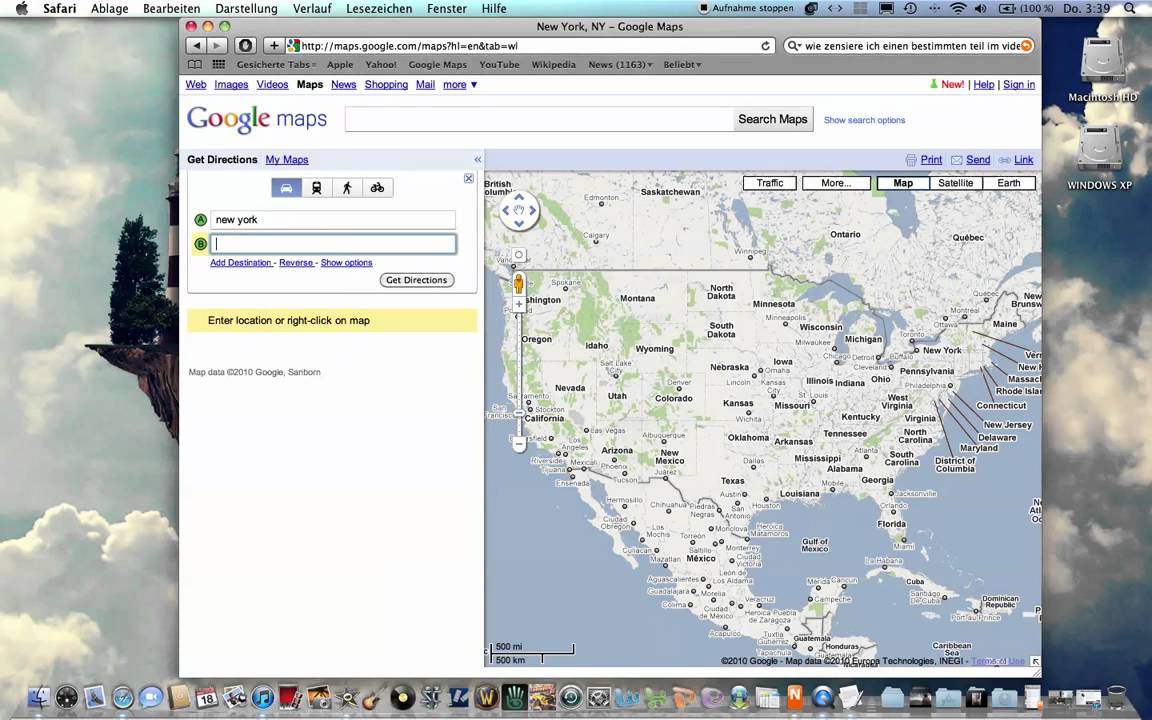This screenshot has height=720, width=1152.
Task: Click the volume menu bar icon
Action: click(980, 9)
